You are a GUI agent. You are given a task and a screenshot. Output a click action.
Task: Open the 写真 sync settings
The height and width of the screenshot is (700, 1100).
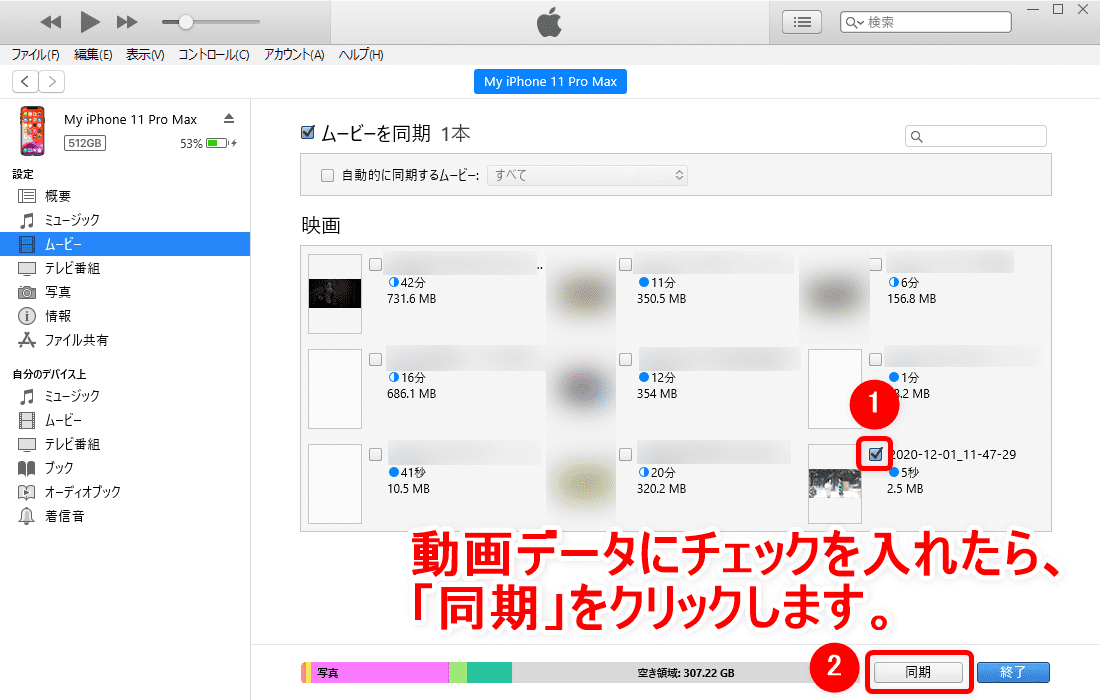[x=58, y=291]
